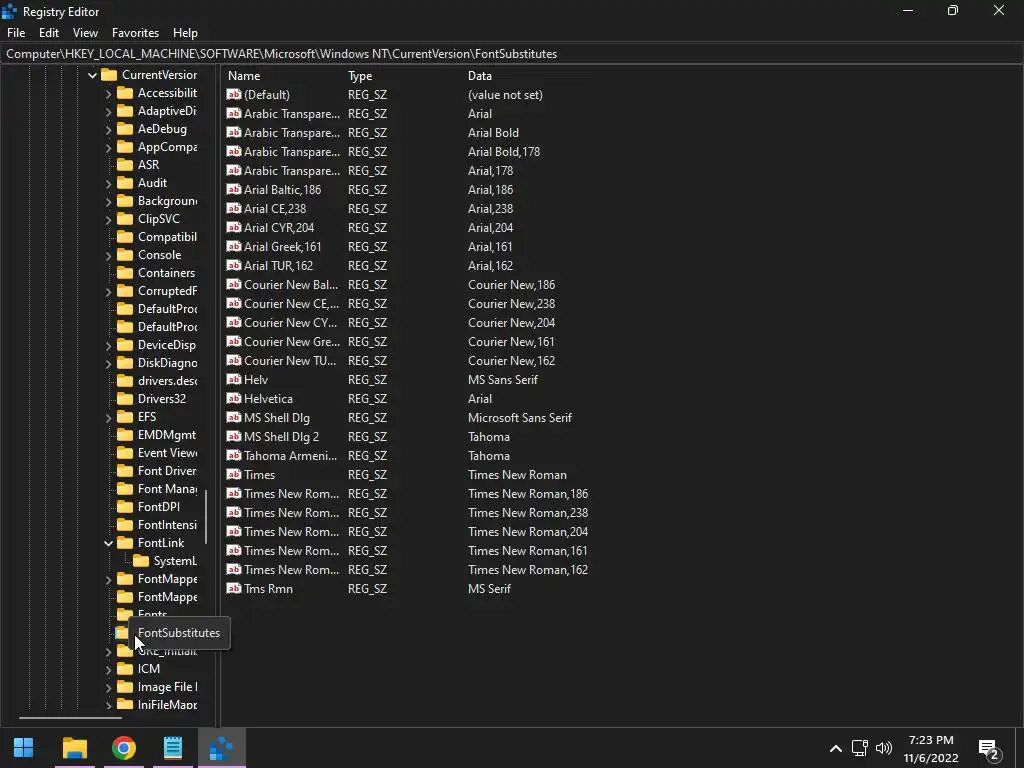Screen dimensions: 1024x768
Task: Expand the Audit key
Action: coord(108,184)
